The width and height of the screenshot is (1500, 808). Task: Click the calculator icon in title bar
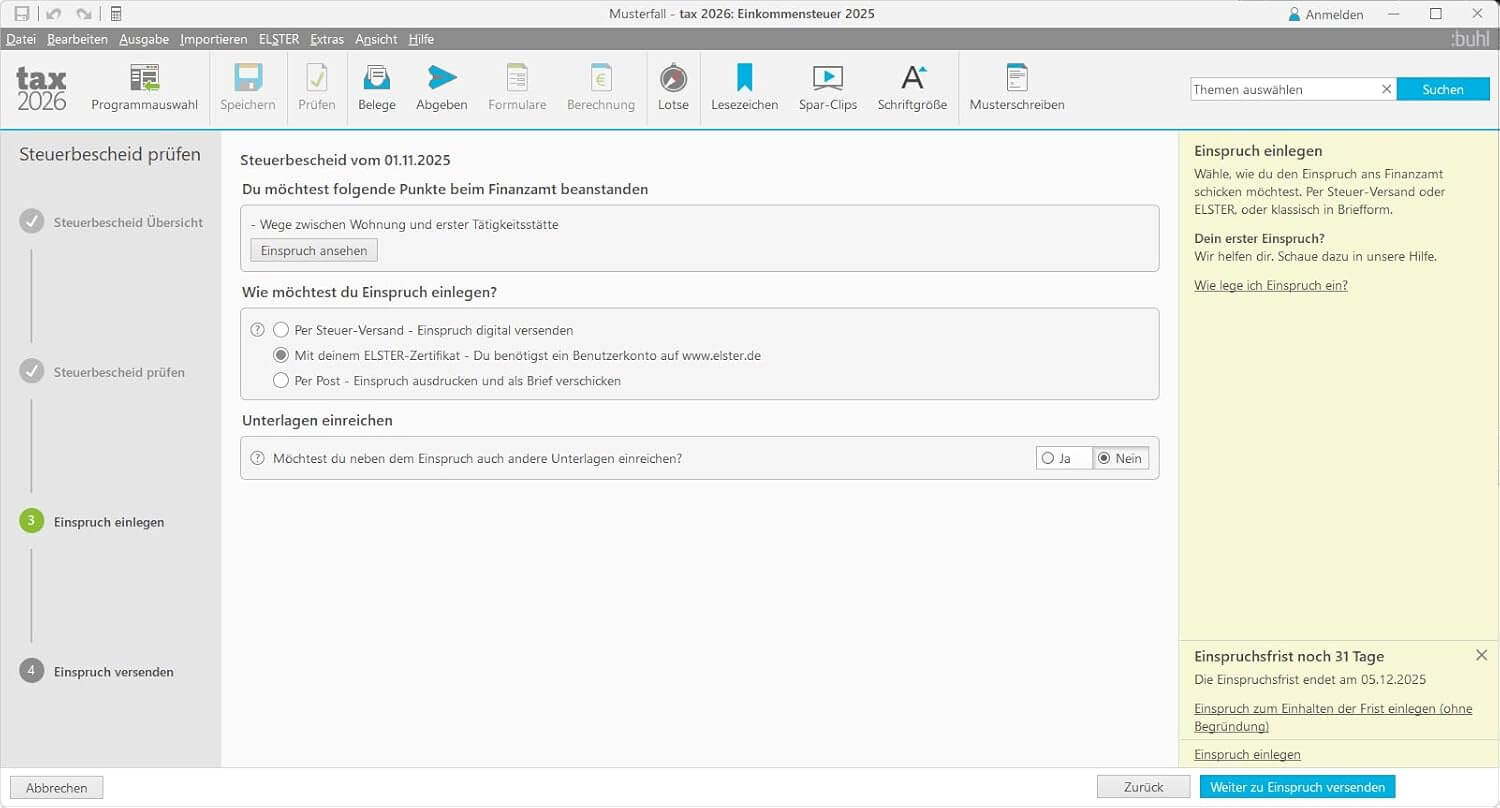[117, 14]
